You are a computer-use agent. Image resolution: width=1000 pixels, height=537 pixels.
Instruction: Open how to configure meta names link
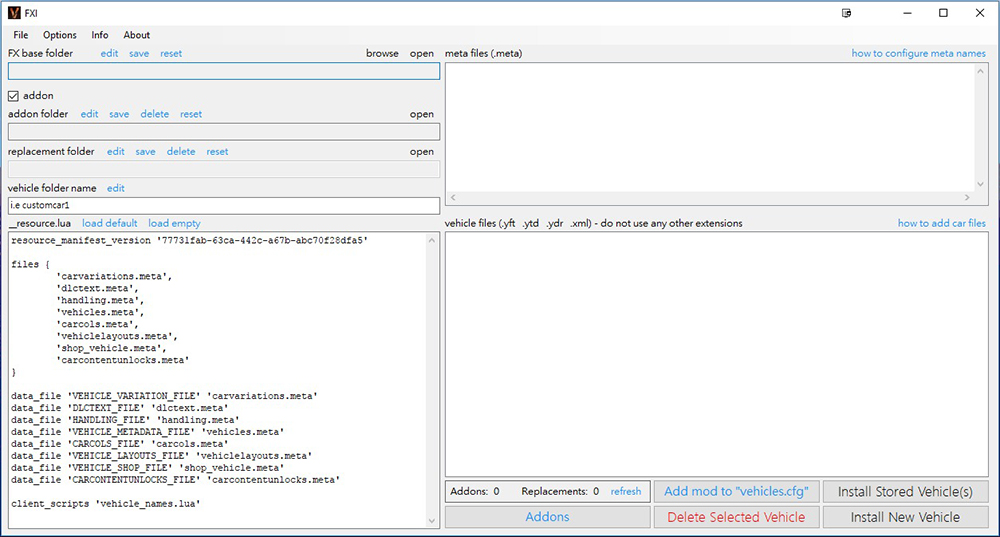pyautogui.click(x=918, y=54)
